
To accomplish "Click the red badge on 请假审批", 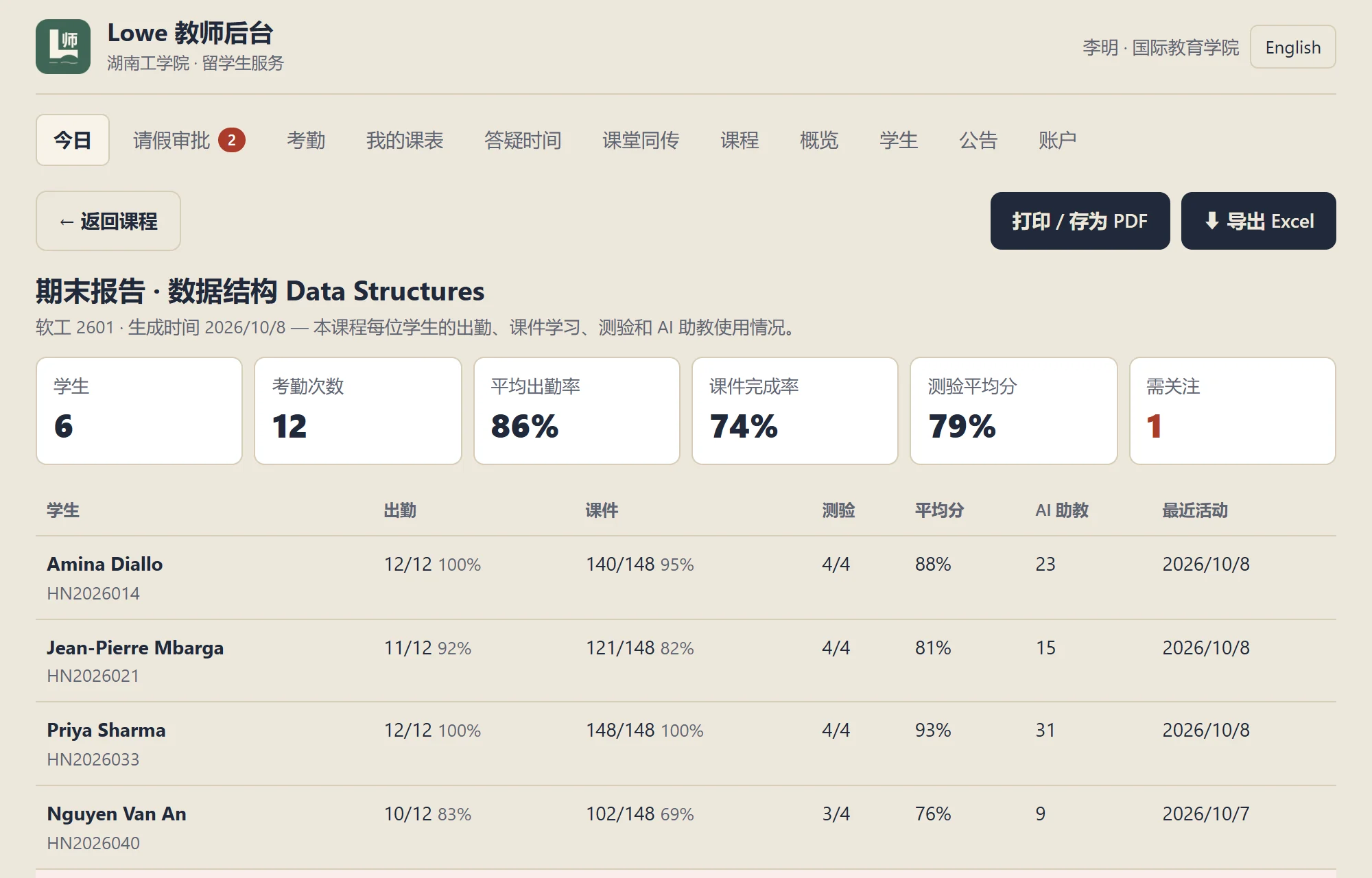I will [232, 141].
